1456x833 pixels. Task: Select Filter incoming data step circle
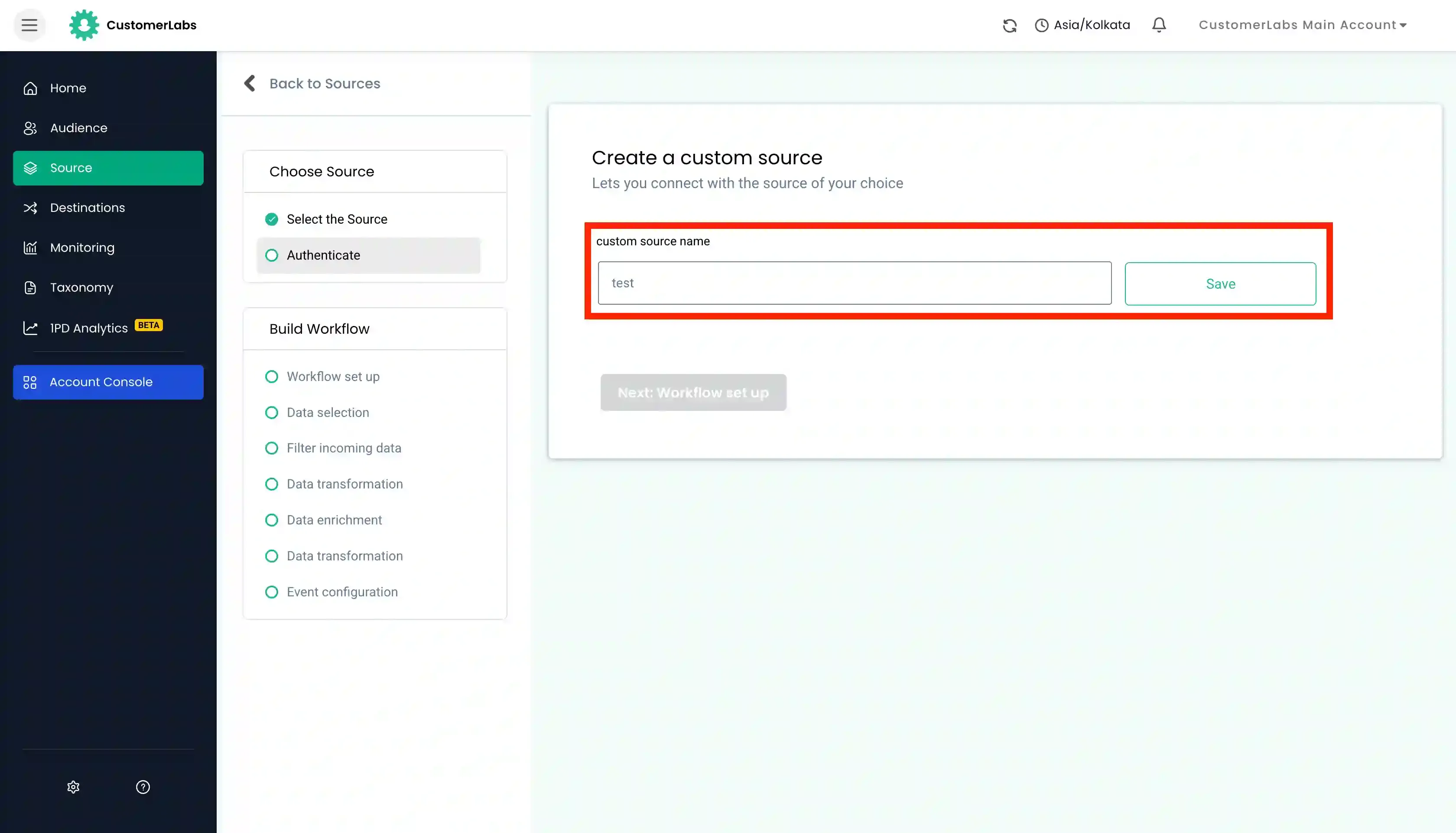272,448
